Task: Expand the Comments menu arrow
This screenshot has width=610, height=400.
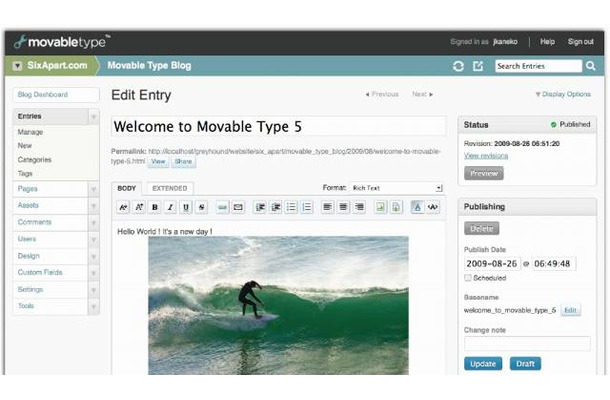Action: click(x=93, y=223)
